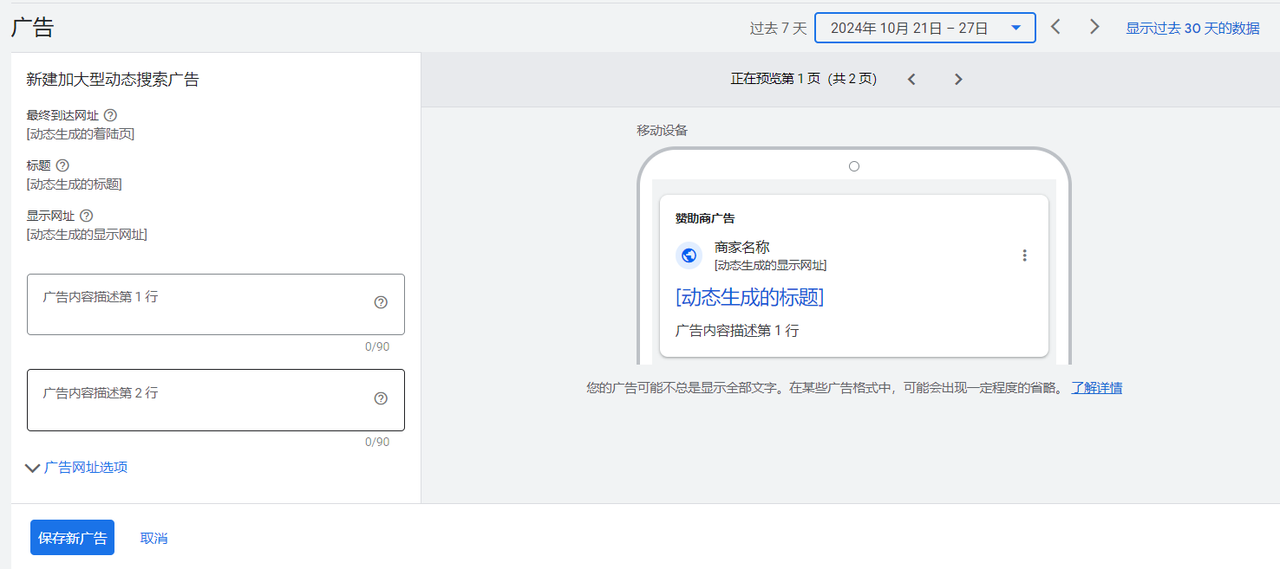Click 赞助商广告 label in preview
1280x569 pixels.
[x=705, y=218]
